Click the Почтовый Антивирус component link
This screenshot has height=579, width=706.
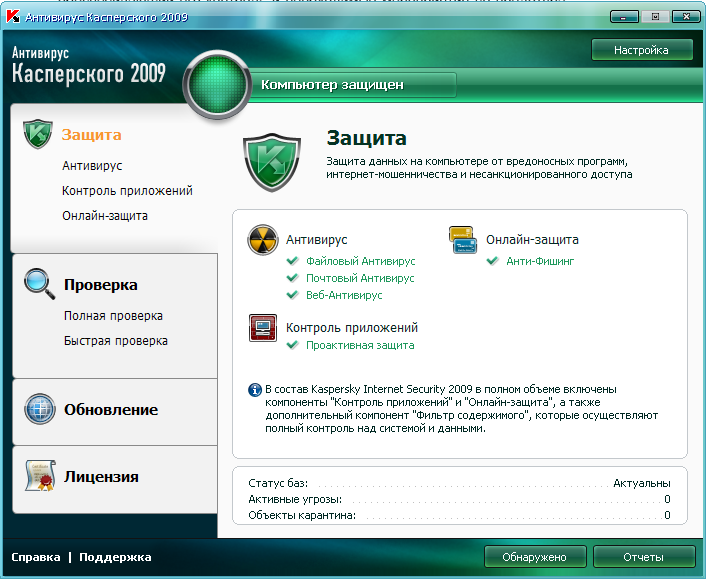point(360,278)
